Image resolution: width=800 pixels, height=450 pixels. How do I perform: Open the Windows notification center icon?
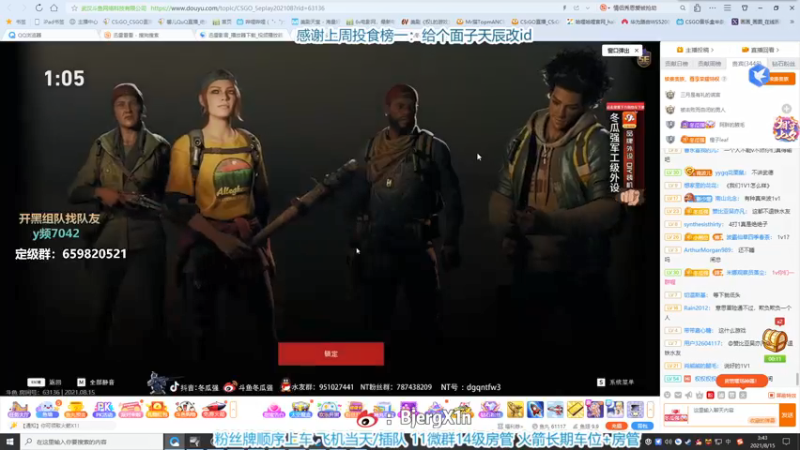pyautogui.click(x=786, y=442)
